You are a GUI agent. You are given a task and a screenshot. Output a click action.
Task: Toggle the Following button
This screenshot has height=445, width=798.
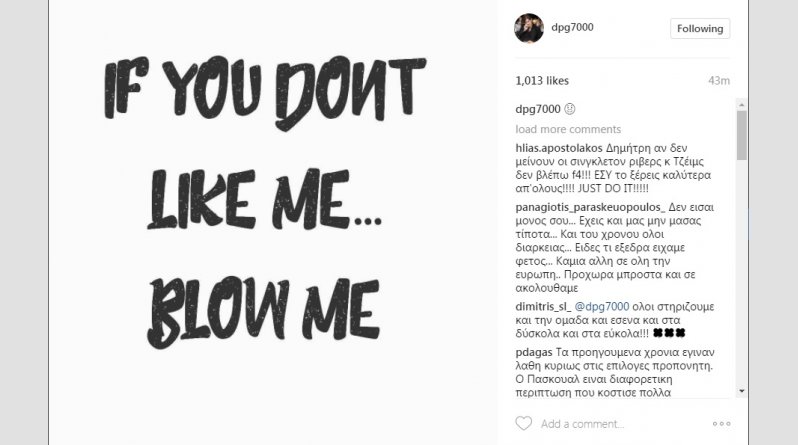700,28
